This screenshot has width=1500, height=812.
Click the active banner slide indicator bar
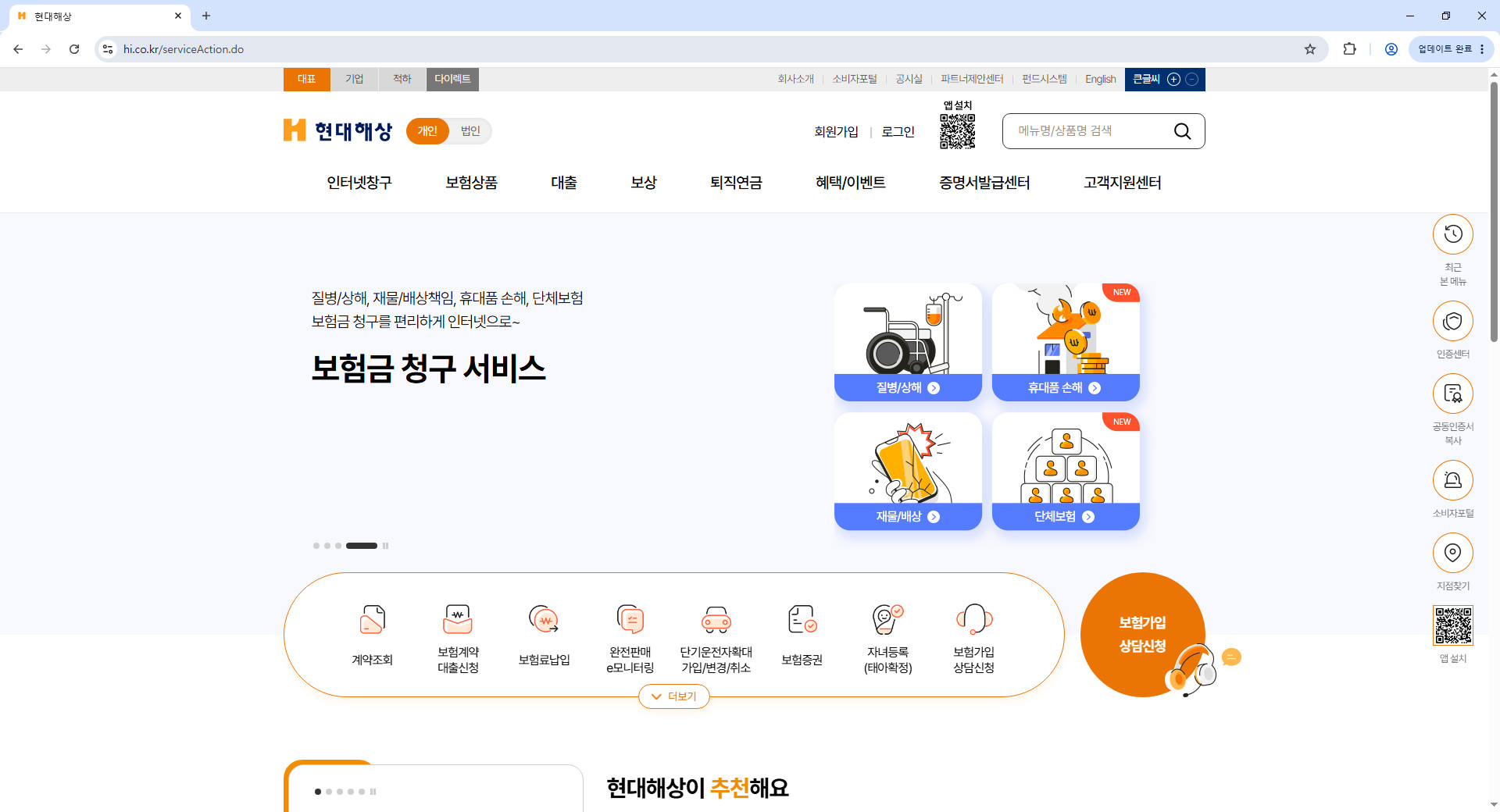click(362, 546)
